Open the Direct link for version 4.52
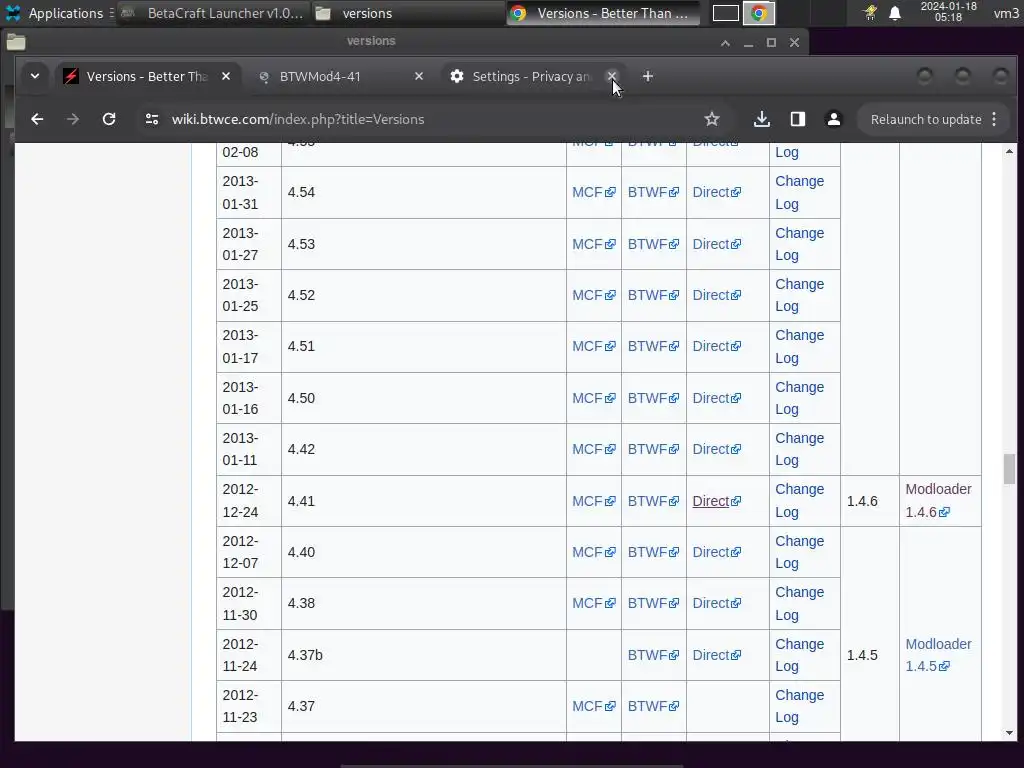The width and height of the screenshot is (1024, 768). (716, 295)
